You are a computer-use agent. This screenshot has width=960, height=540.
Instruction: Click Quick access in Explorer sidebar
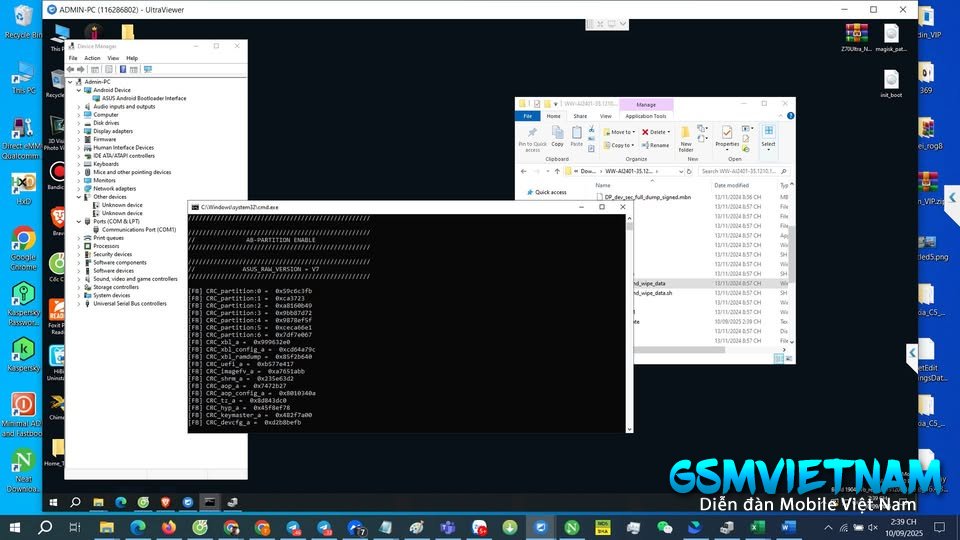546,192
